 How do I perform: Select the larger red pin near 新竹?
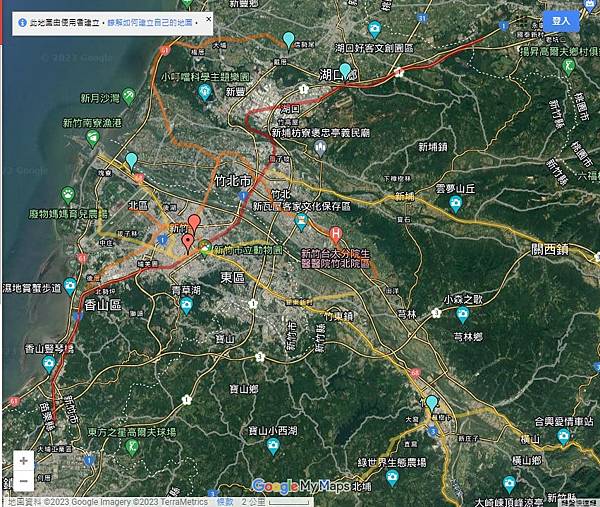click(194, 224)
